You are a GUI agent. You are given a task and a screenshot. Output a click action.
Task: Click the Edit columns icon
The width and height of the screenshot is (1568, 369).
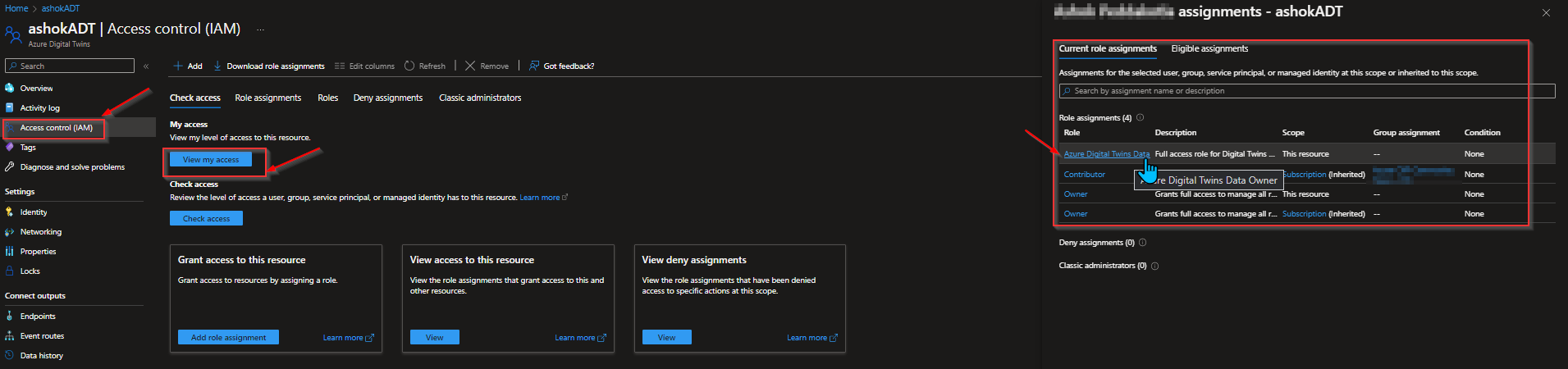[x=340, y=66]
